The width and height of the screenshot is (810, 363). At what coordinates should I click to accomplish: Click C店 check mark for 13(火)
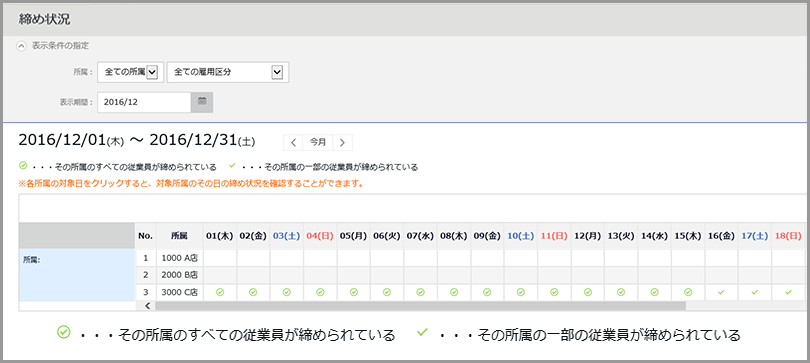621,292
